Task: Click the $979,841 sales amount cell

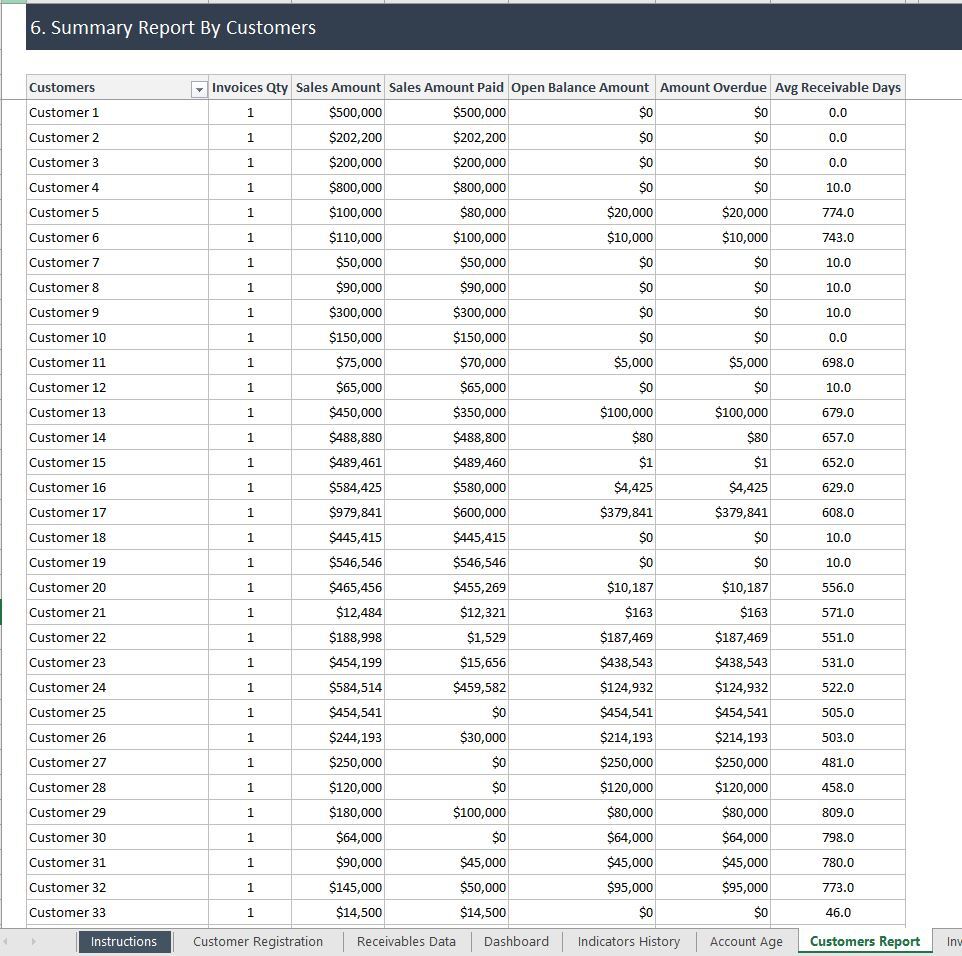Action: [338, 512]
